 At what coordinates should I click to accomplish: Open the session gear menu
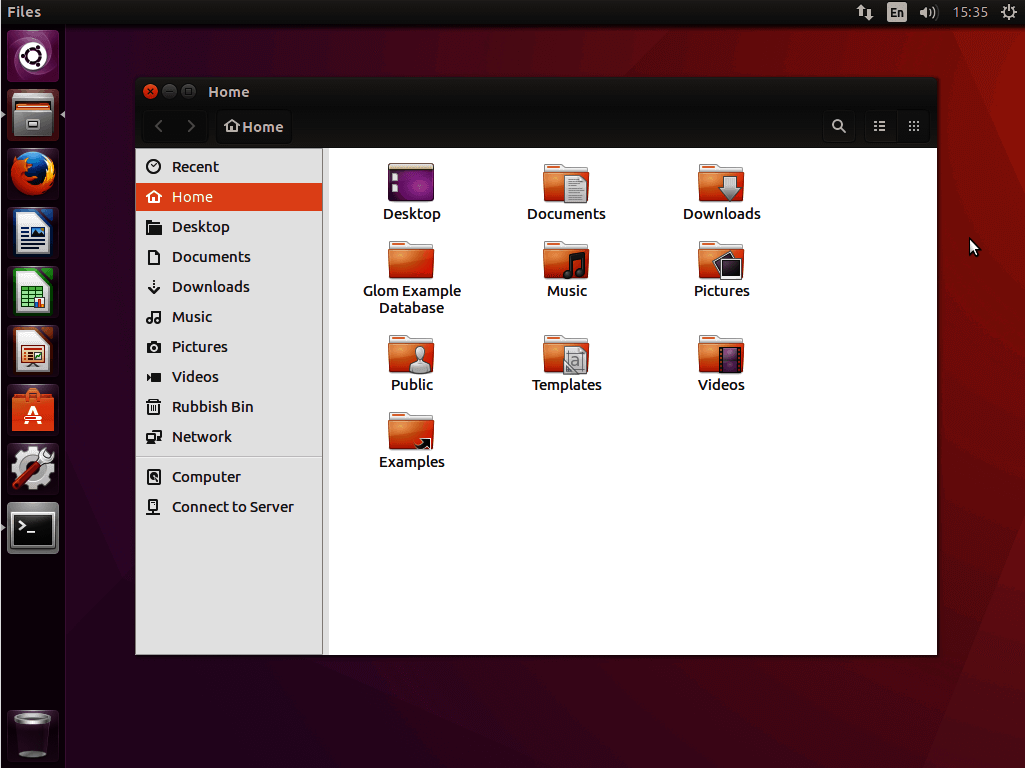(1009, 12)
